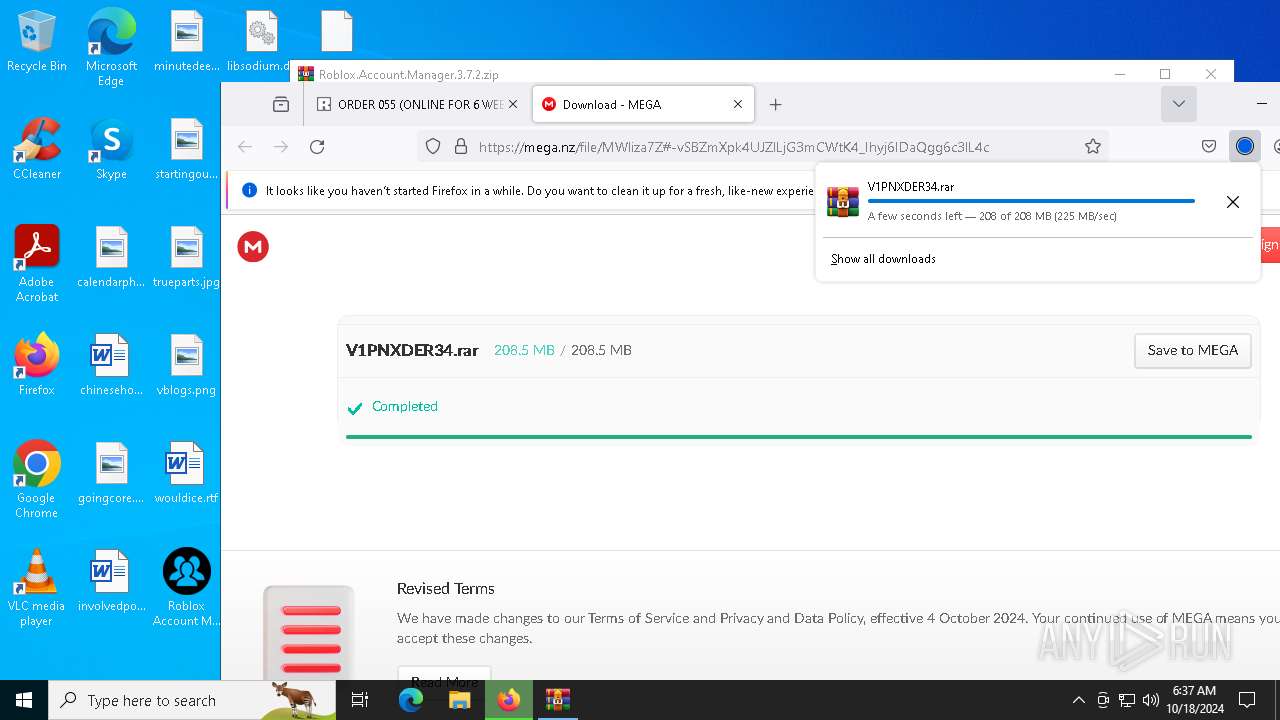This screenshot has height=720, width=1280.
Task: Select the calendarph image file
Action: click(x=111, y=258)
